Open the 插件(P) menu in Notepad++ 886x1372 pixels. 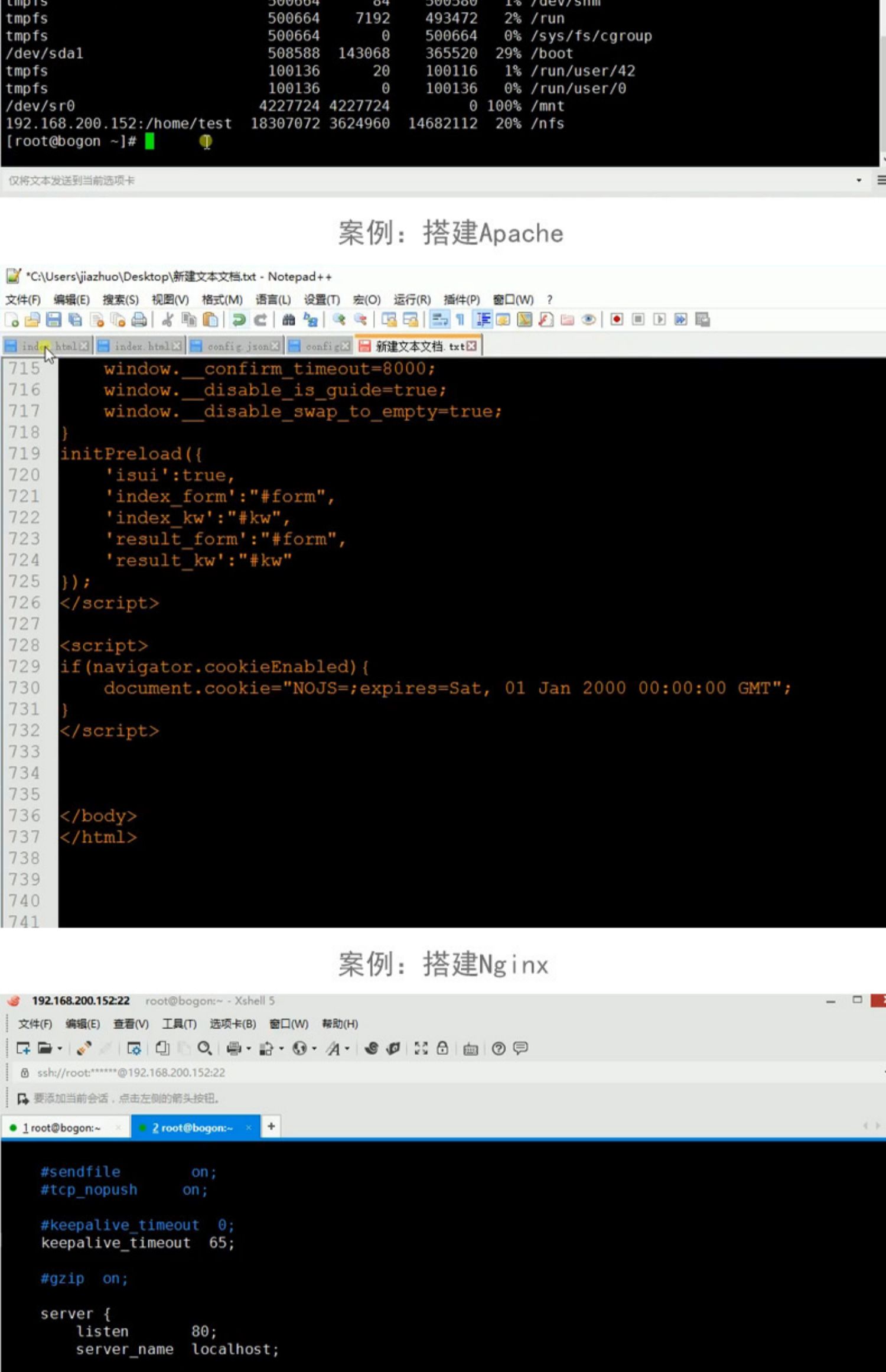coord(461,300)
